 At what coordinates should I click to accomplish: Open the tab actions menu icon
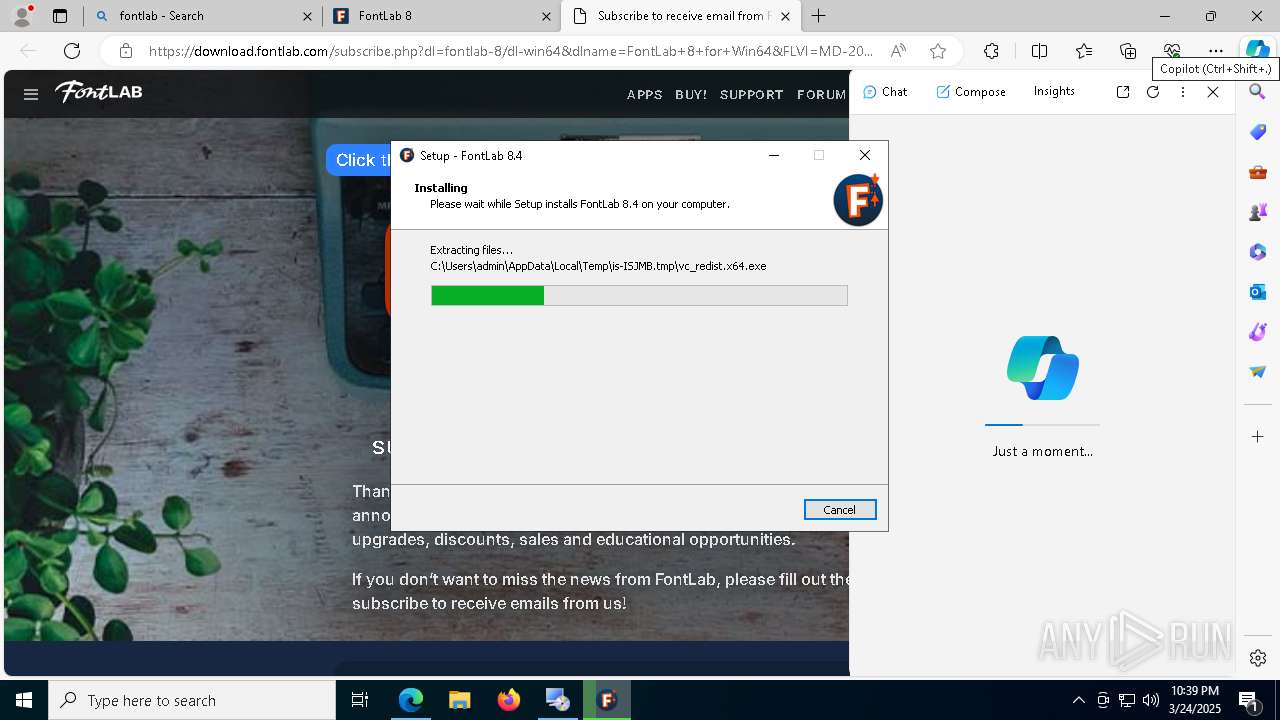pos(60,16)
